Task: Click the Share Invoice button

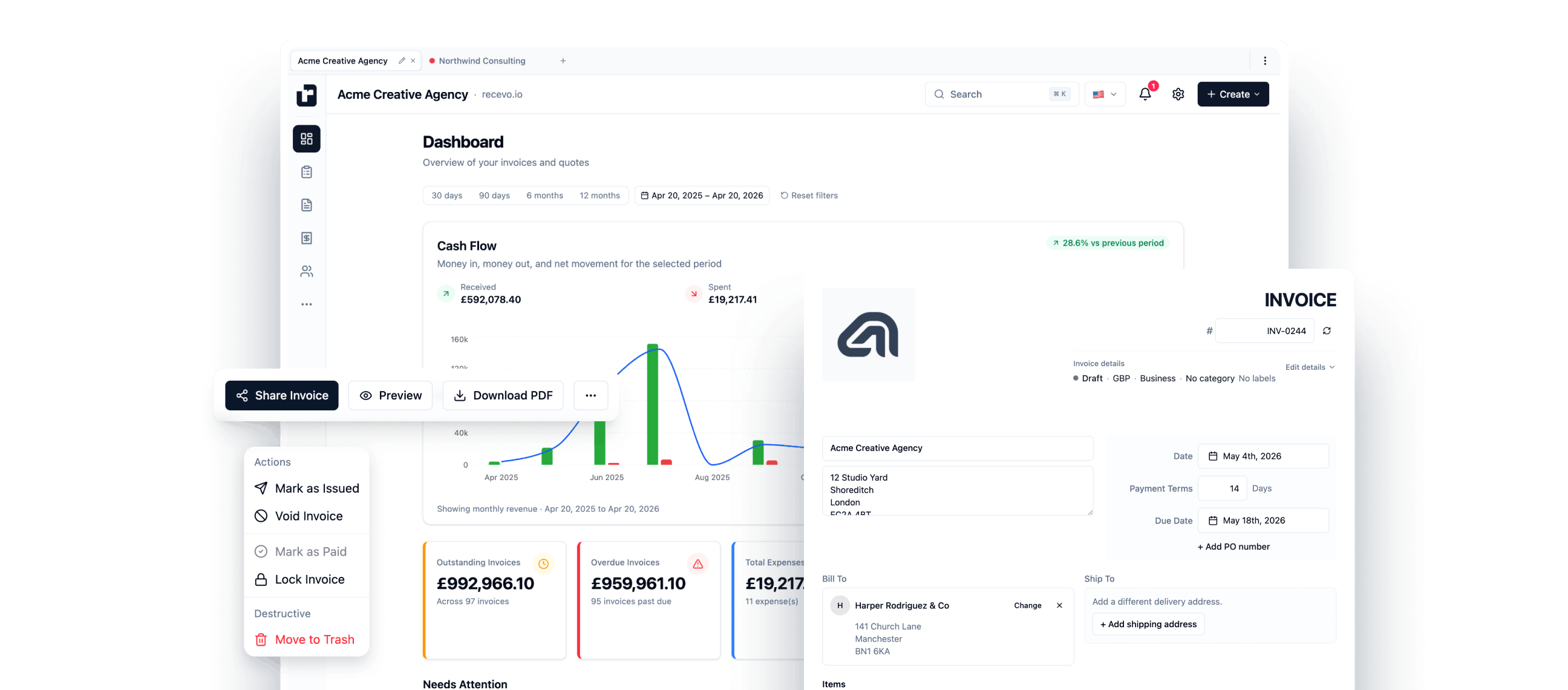Action: point(281,395)
